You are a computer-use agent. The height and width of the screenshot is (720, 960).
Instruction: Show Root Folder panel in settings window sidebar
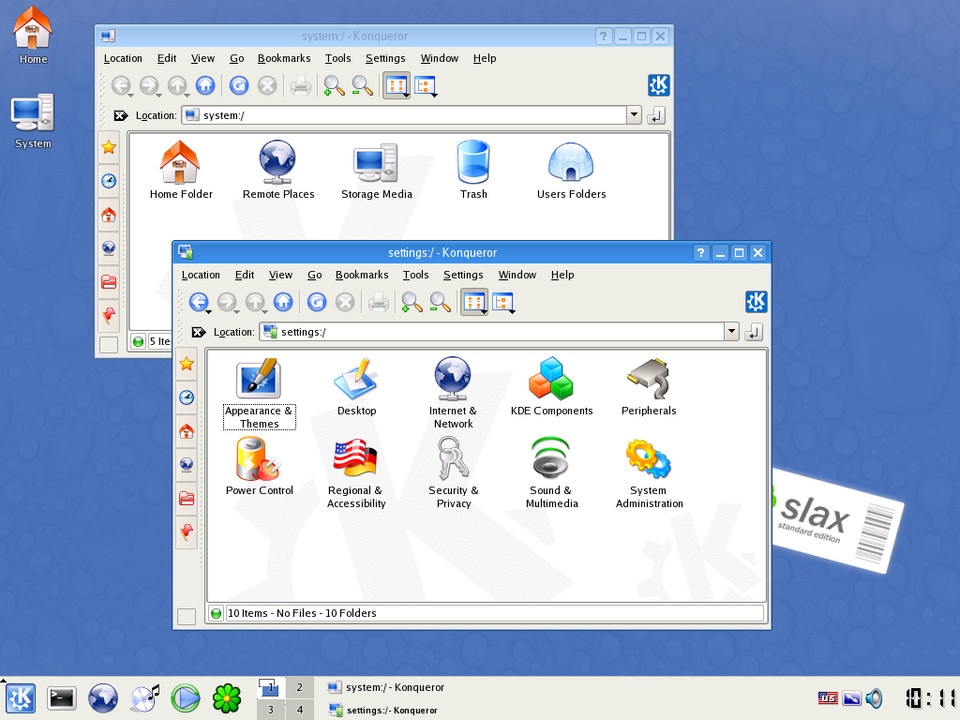click(187, 498)
